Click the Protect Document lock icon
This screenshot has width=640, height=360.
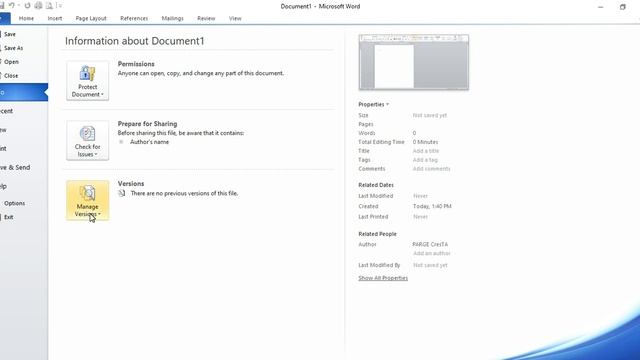(87, 73)
